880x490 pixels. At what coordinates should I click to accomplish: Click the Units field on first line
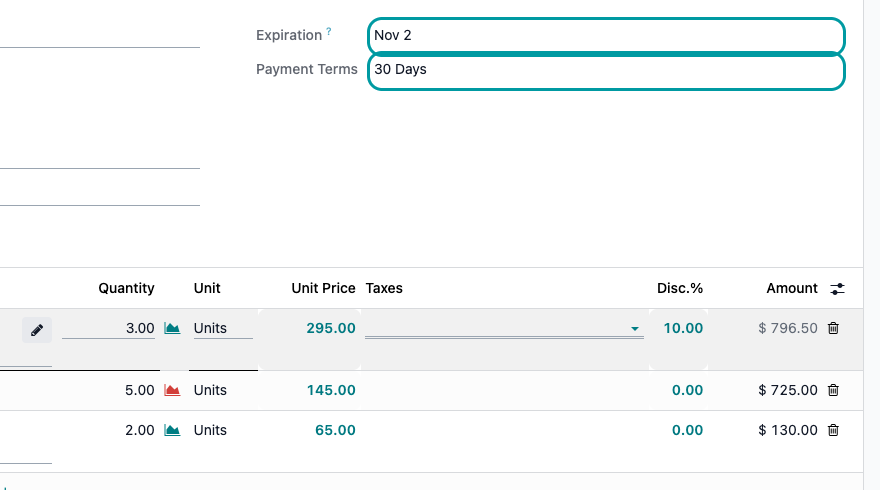point(223,328)
